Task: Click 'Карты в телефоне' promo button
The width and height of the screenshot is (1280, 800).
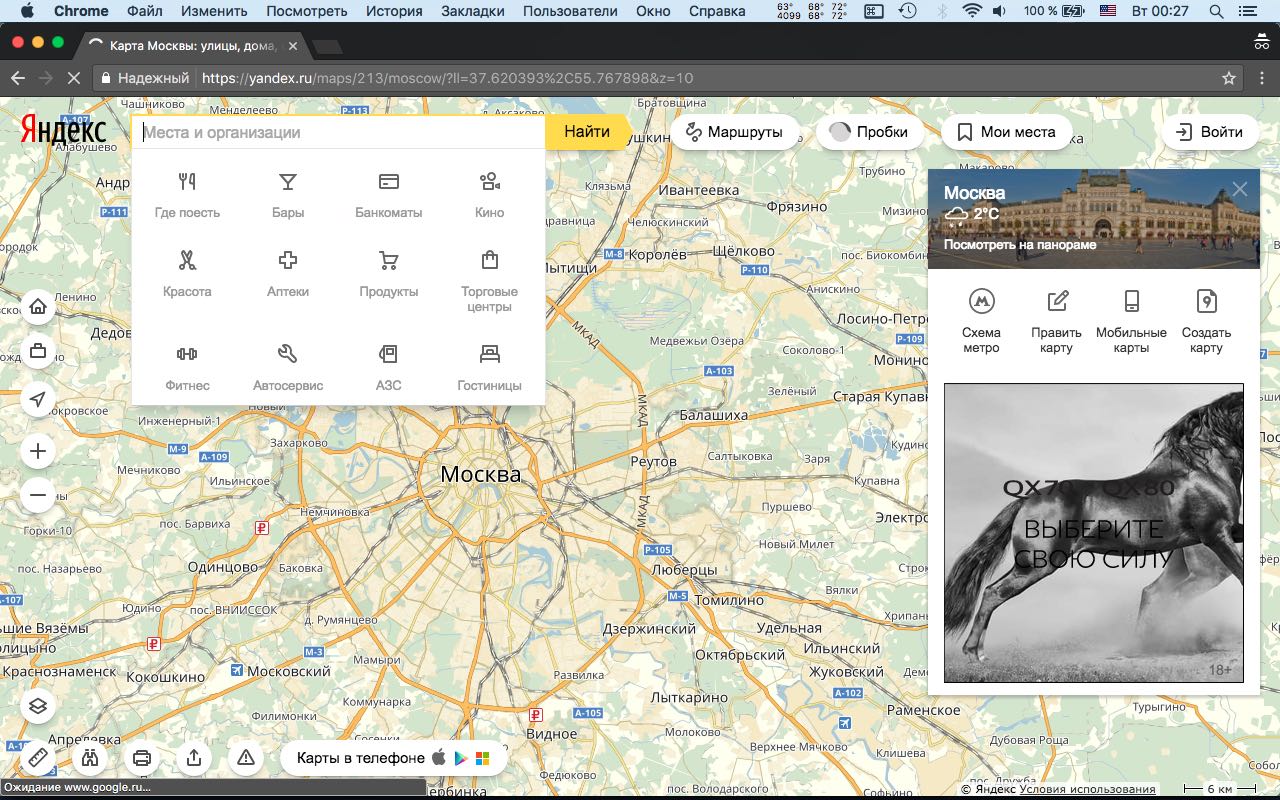Action: click(x=394, y=758)
